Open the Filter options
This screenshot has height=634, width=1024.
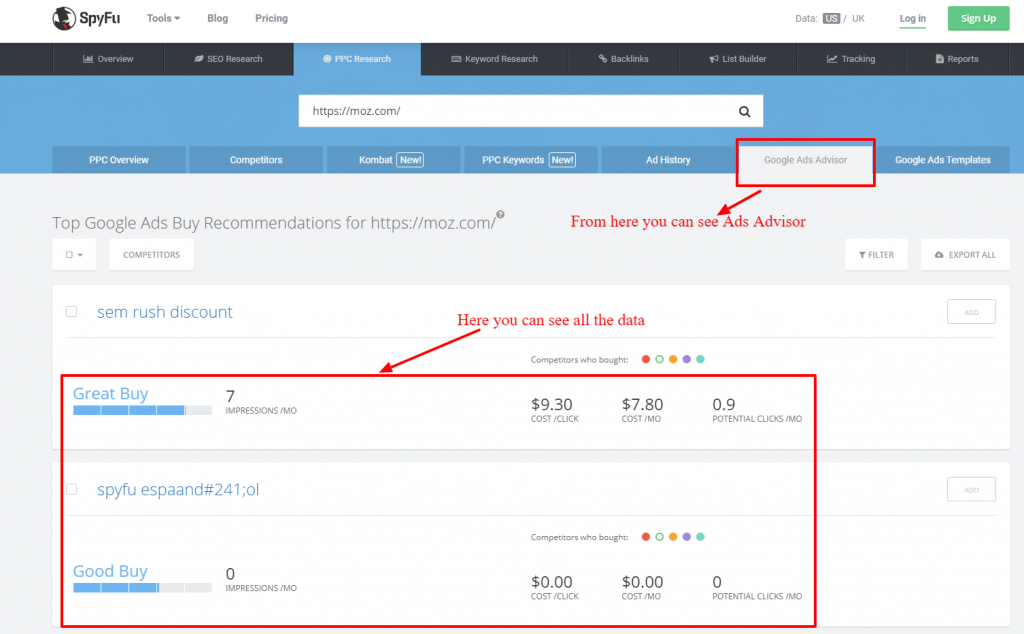[x=876, y=255]
